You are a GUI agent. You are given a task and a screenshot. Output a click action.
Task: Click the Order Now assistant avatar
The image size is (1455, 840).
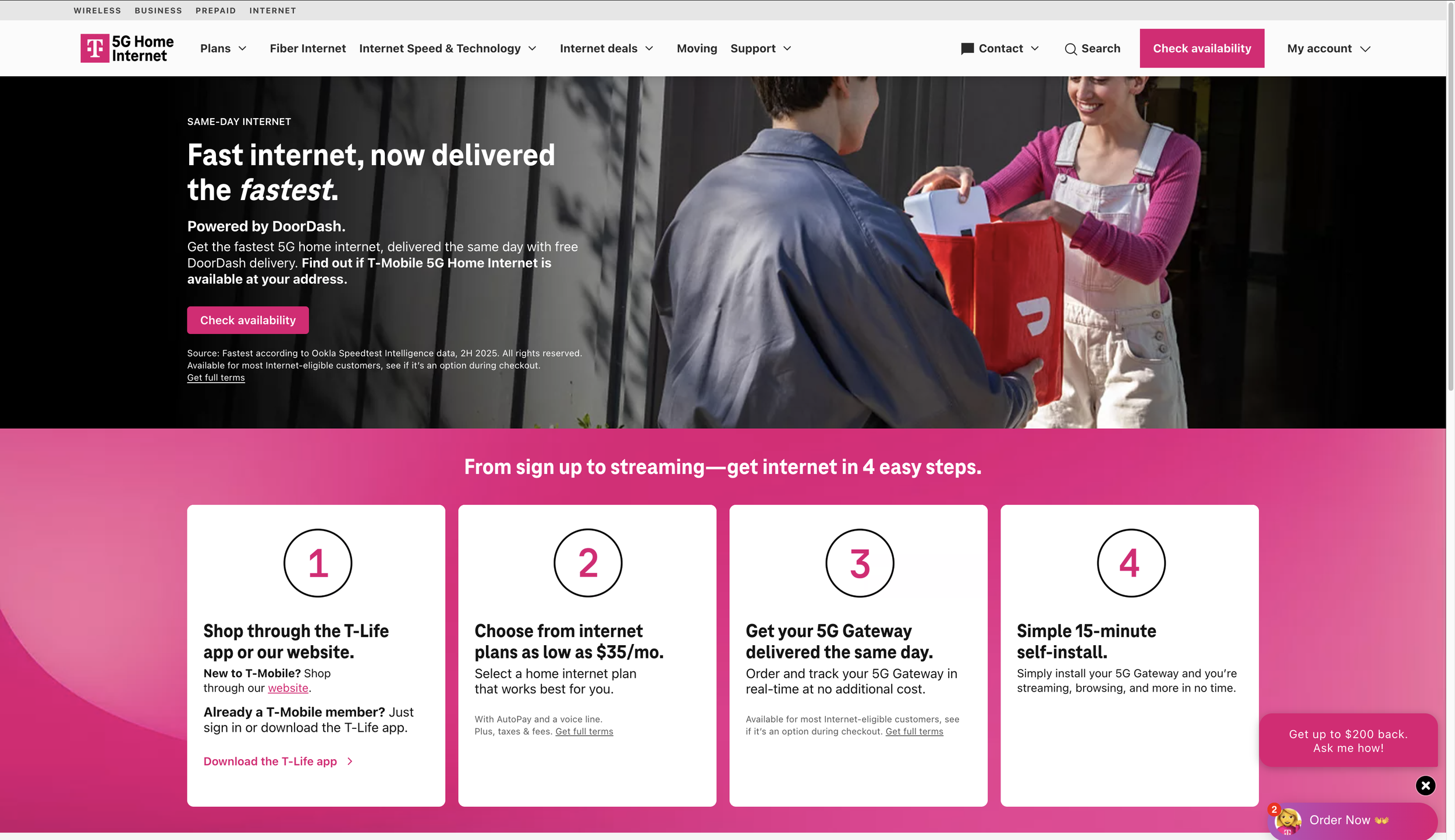click(1287, 821)
